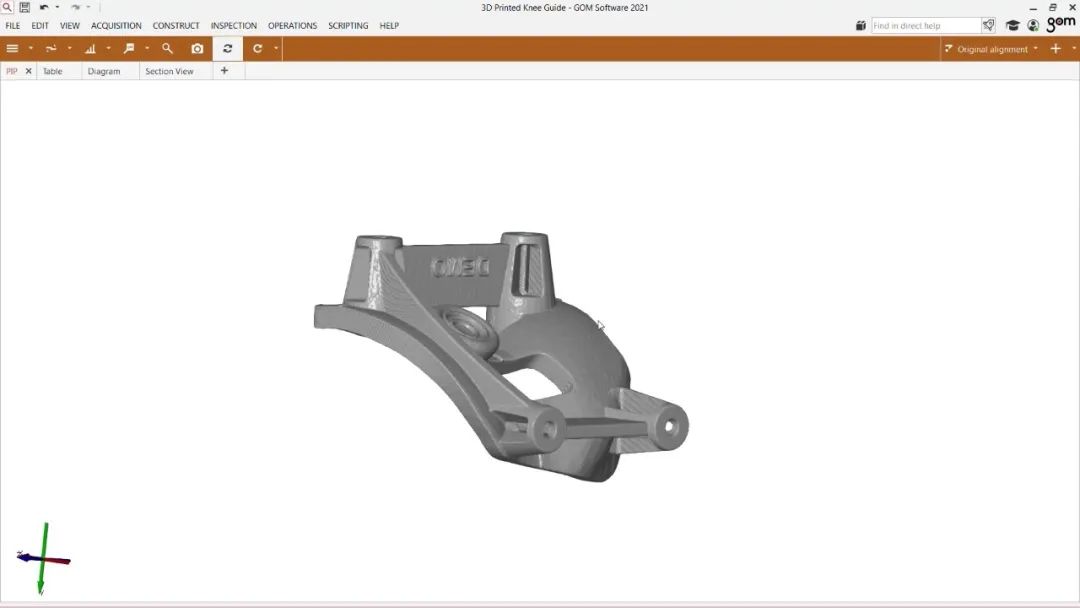Add a new tab with plus button
This screenshot has height=608, width=1080.
(225, 71)
